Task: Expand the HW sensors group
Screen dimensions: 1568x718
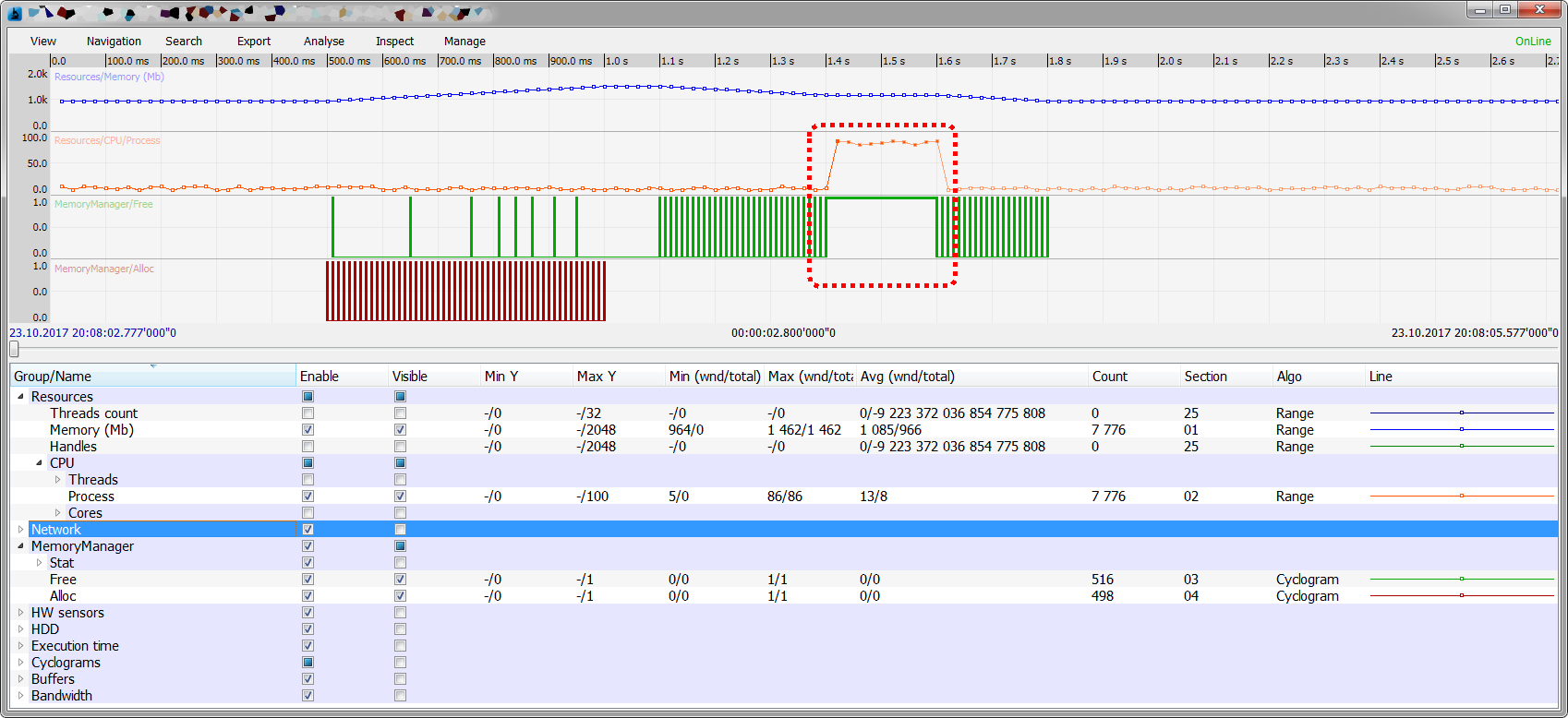Action: click(20, 613)
